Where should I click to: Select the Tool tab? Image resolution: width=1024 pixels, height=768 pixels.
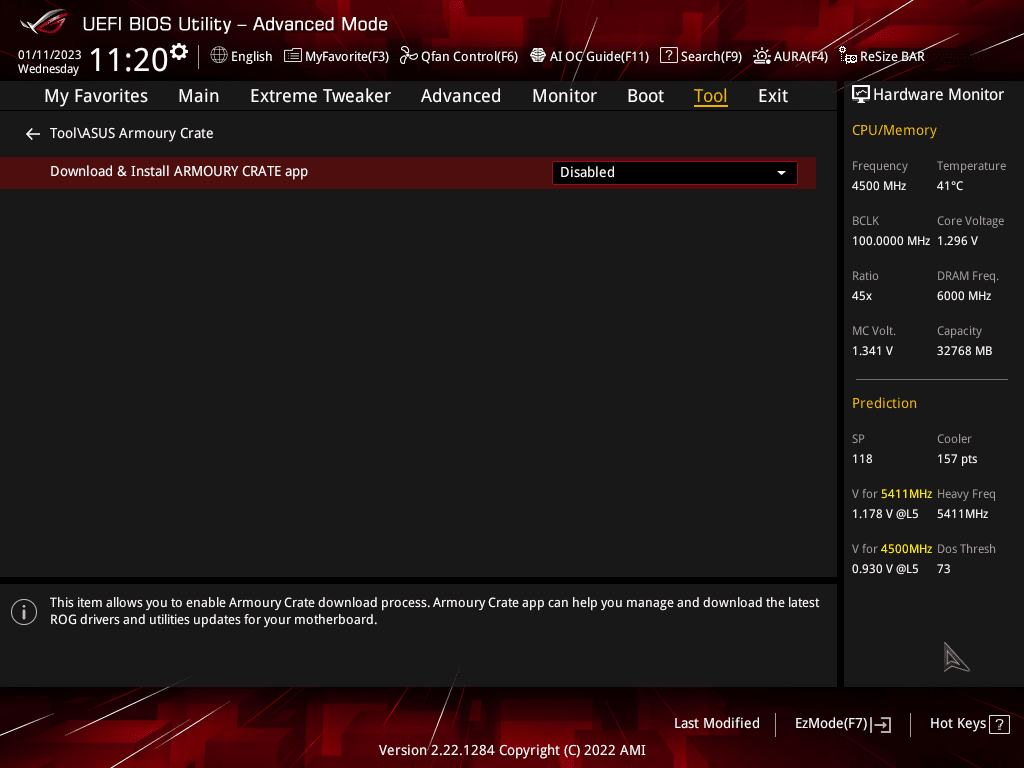point(711,96)
